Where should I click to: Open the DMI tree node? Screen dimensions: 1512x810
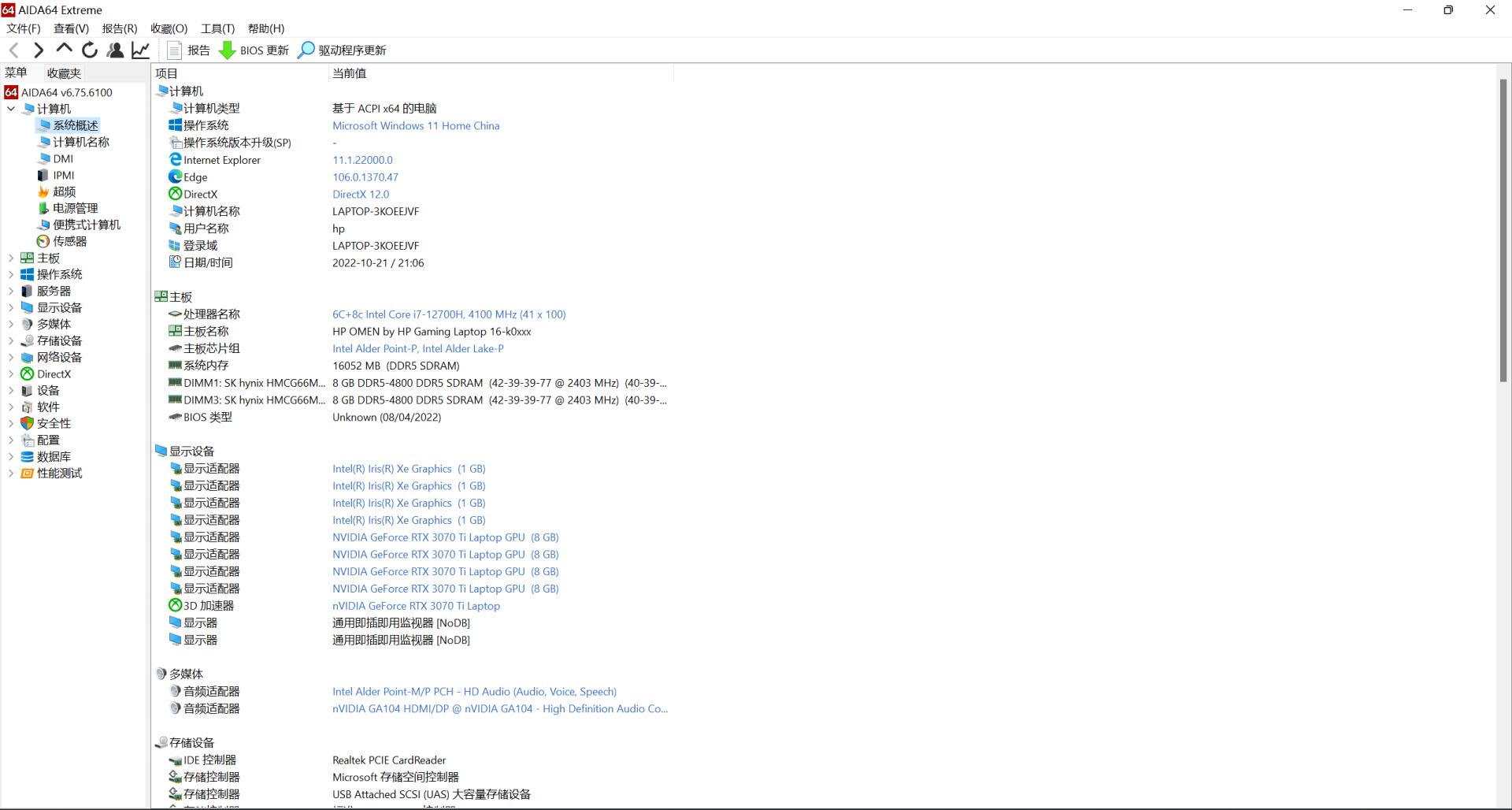[x=63, y=158]
